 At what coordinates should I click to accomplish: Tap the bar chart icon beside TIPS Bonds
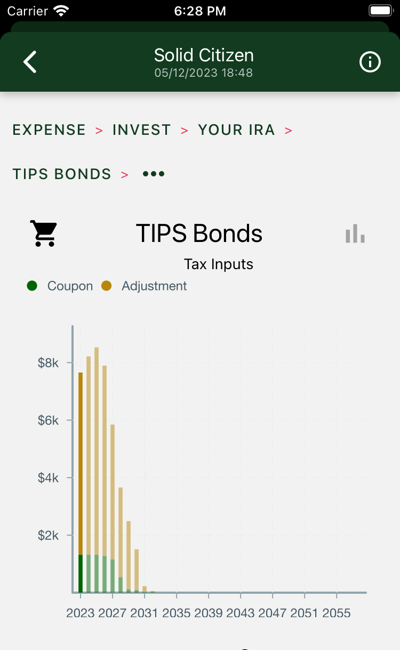coord(355,233)
